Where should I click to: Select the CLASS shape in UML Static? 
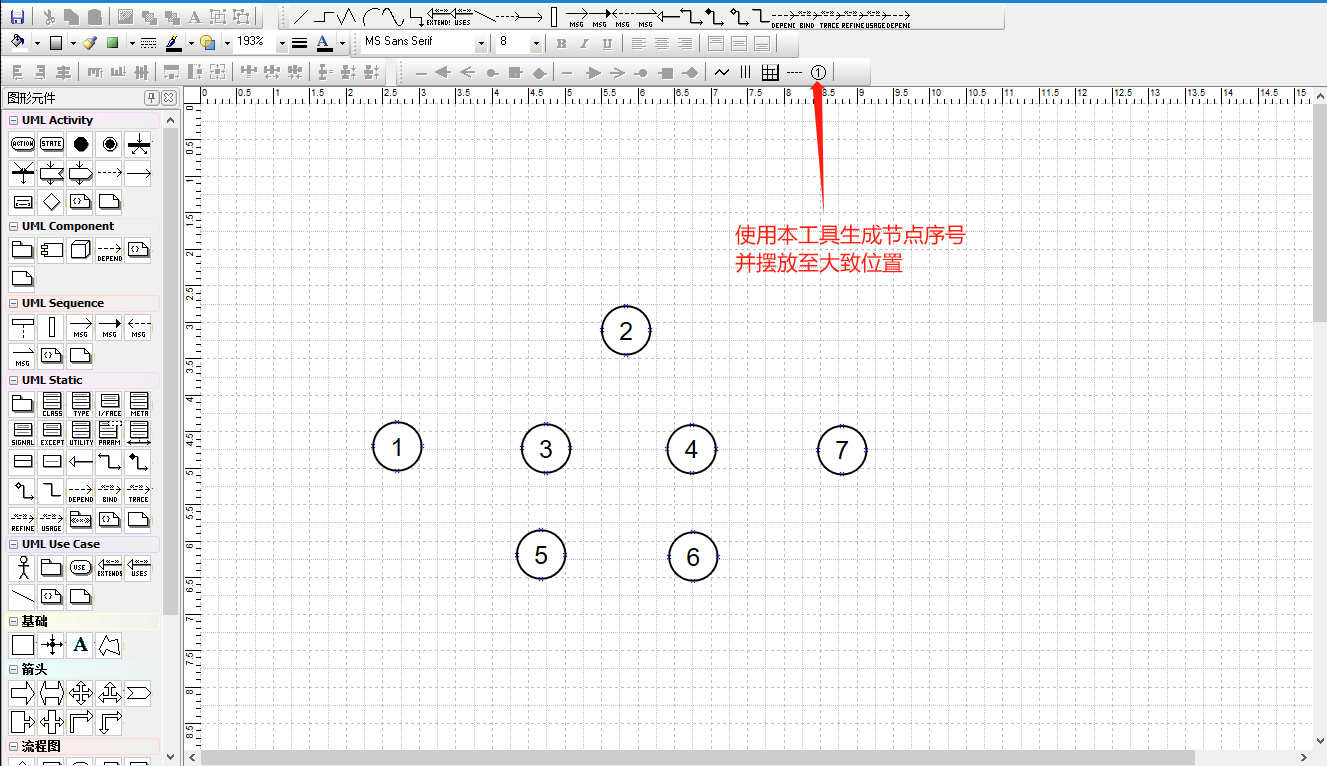(x=51, y=403)
